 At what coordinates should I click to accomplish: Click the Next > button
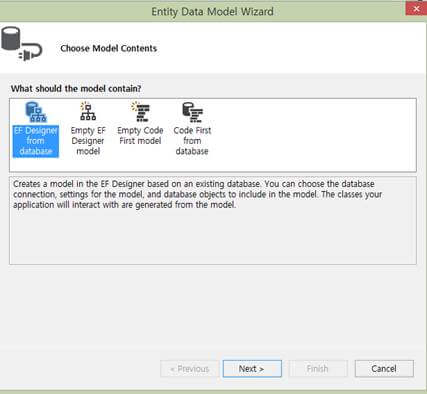pyautogui.click(x=252, y=369)
